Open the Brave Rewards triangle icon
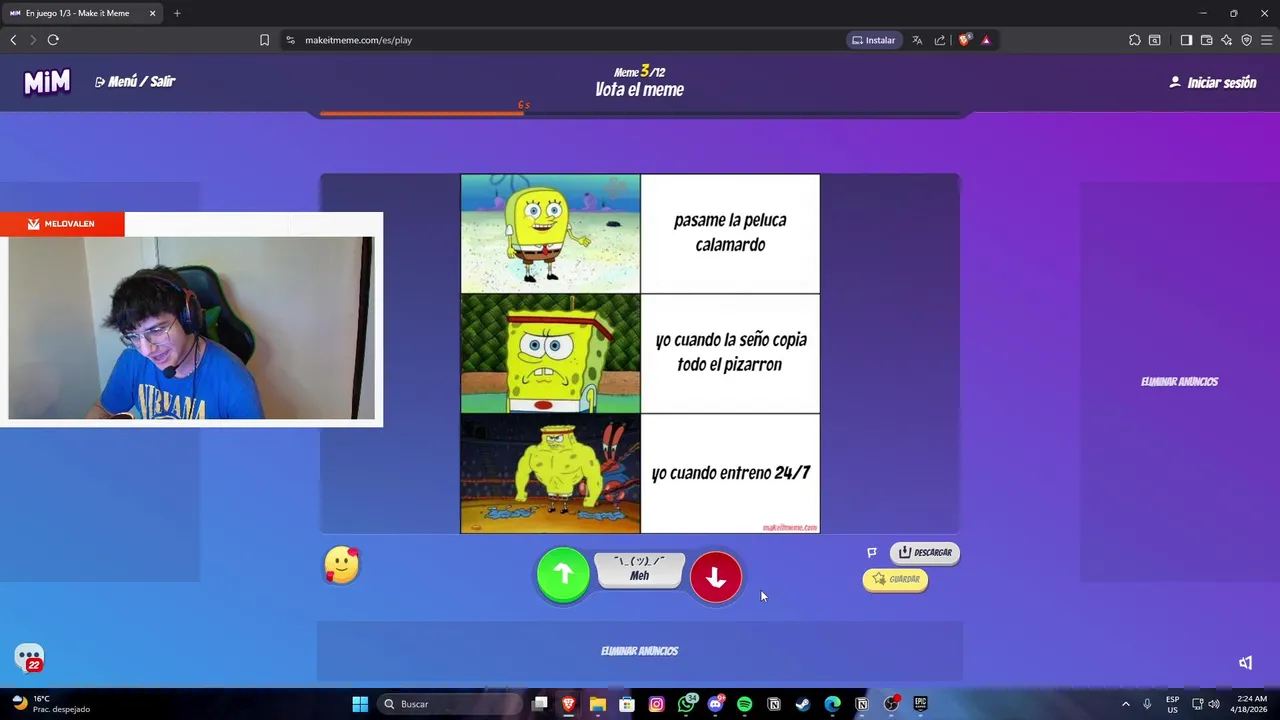Image resolution: width=1280 pixels, height=720 pixels. point(986,40)
